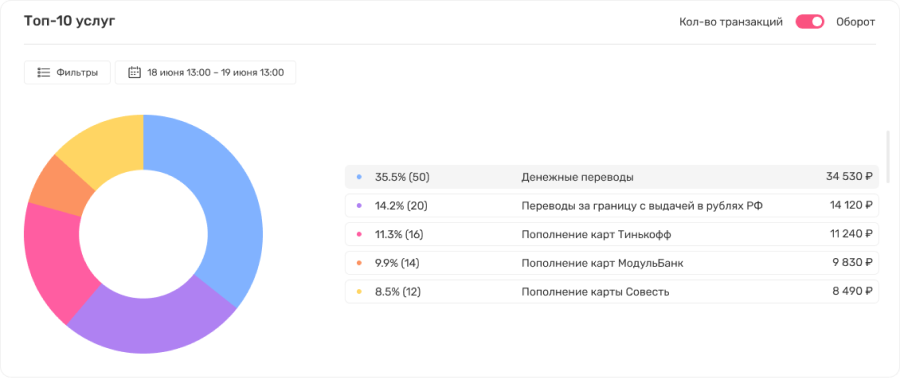Screen dimensions: 900x378
Task: Click the orange legend dot for МодульБанк
Action: tap(359, 263)
